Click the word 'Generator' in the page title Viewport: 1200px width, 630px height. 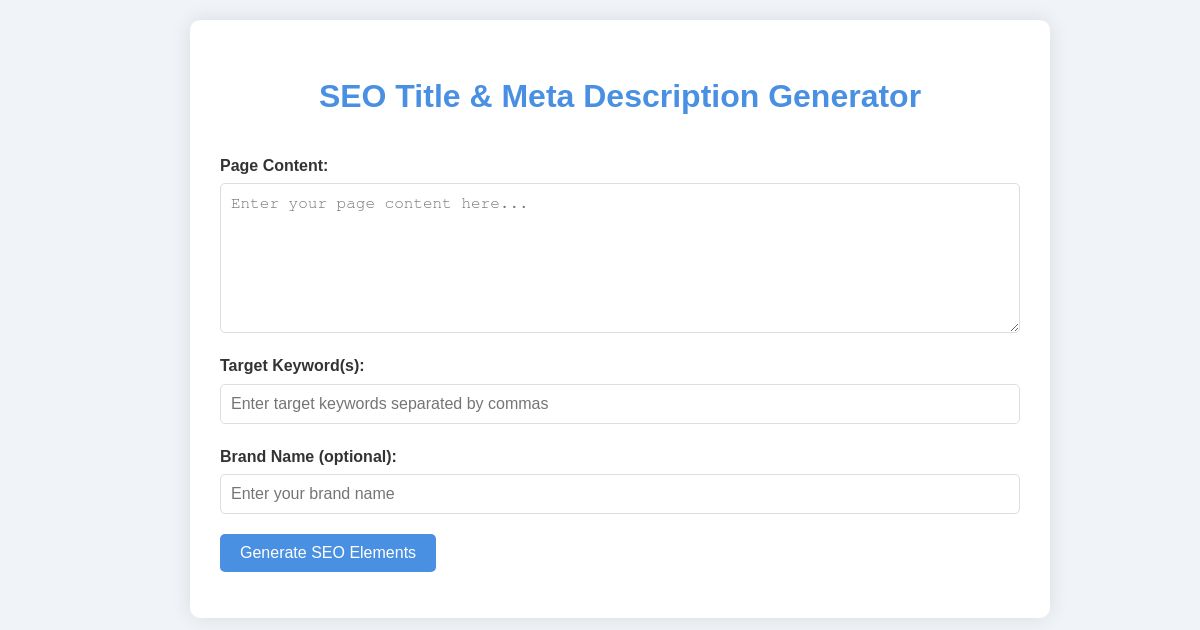(845, 96)
